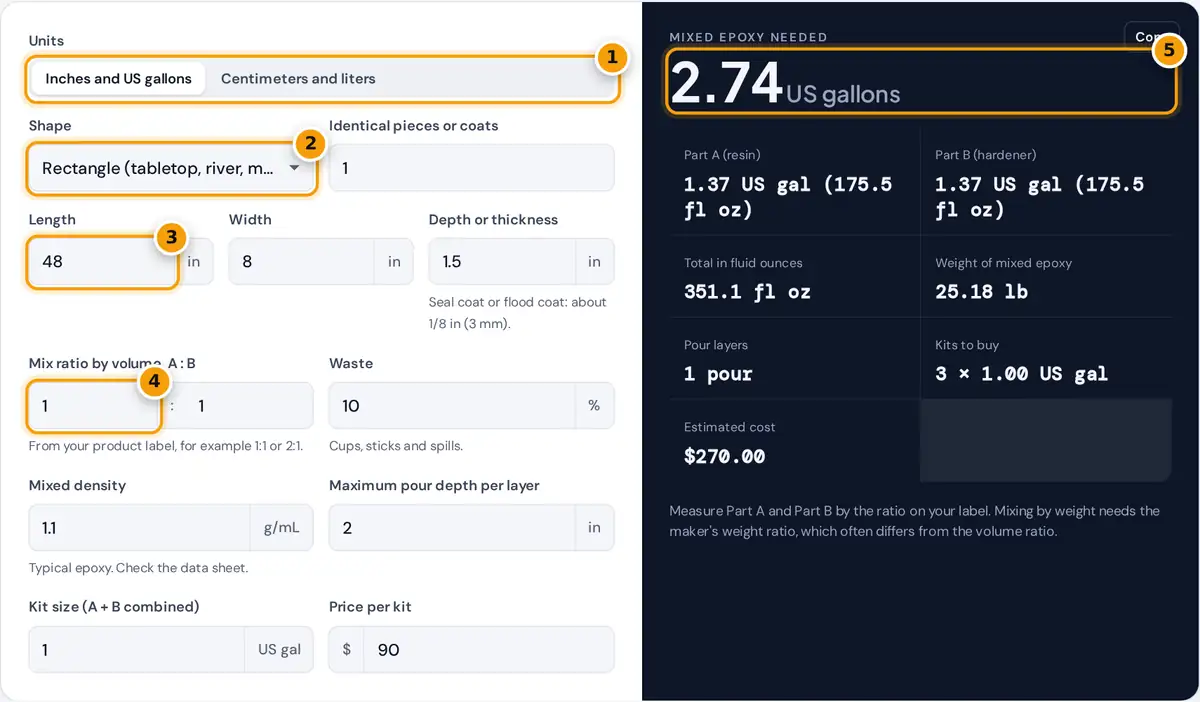Select Inches and US gallons units
The height and width of the screenshot is (702, 1200).
(118, 79)
